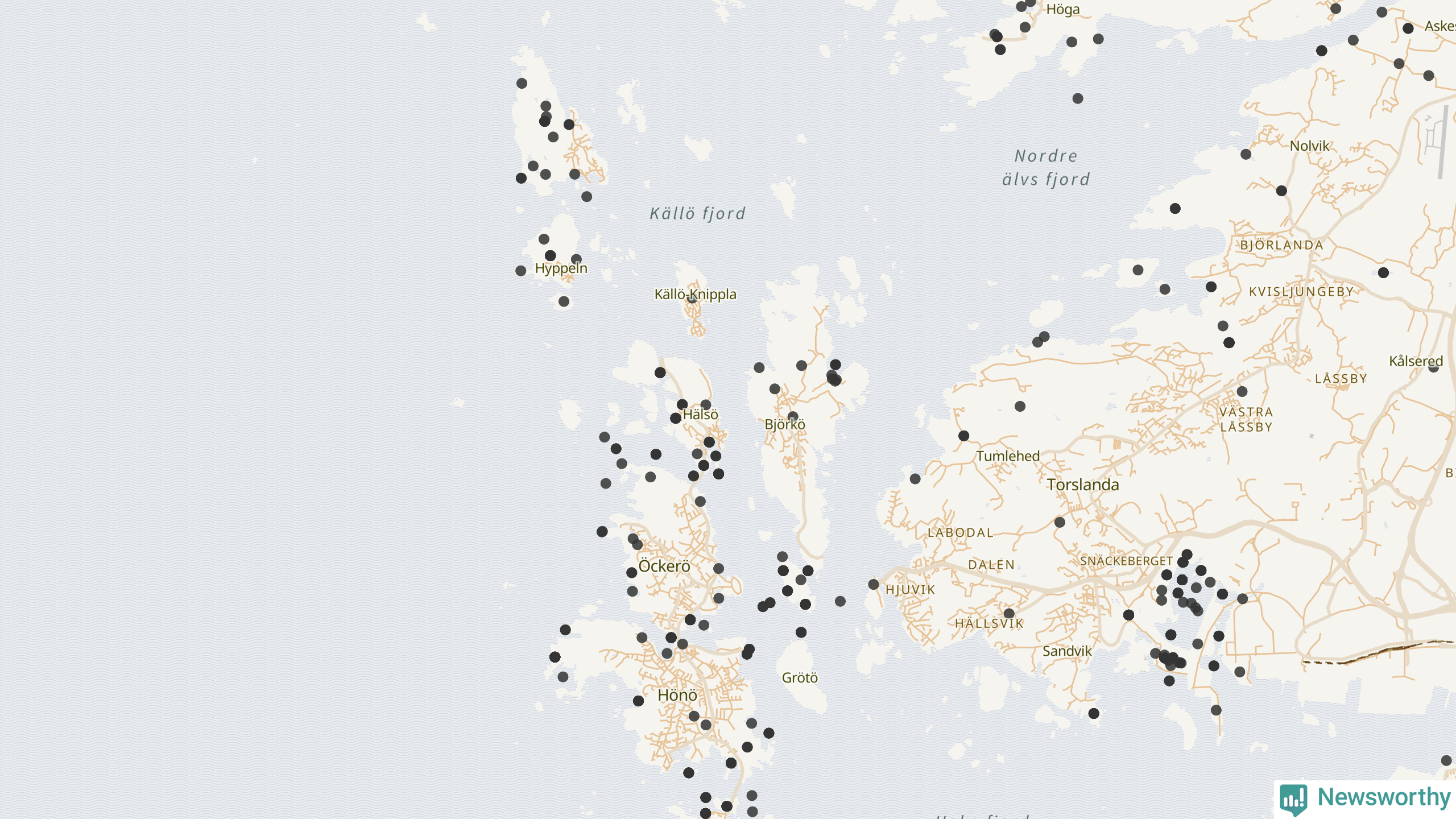Click the Newsworthy logo icon
1456x819 pixels.
point(1293,799)
